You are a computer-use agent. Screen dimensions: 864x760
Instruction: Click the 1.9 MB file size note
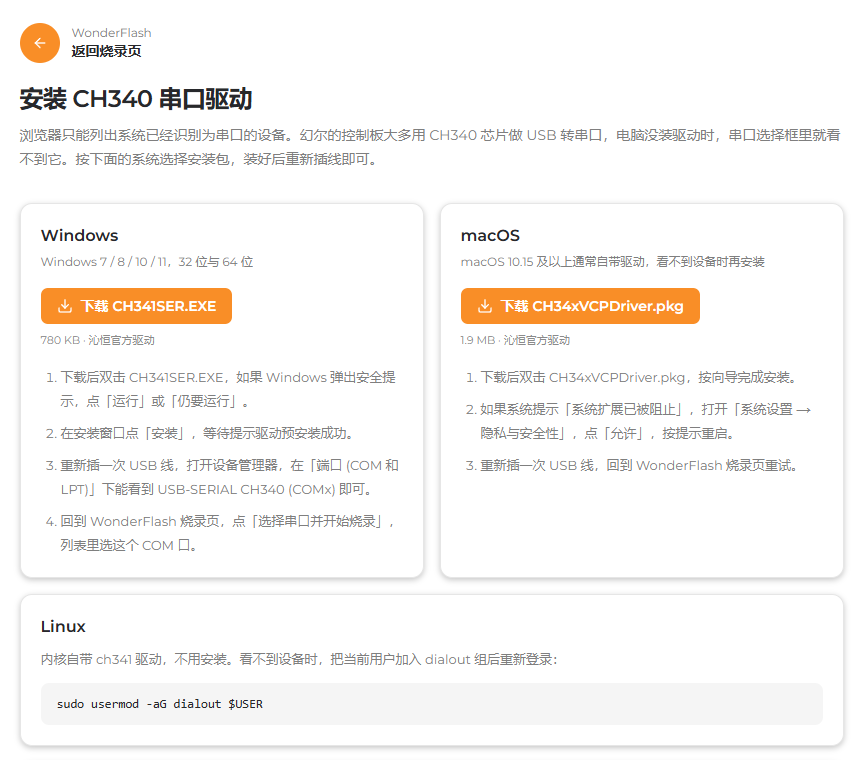[x=515, y=340]
